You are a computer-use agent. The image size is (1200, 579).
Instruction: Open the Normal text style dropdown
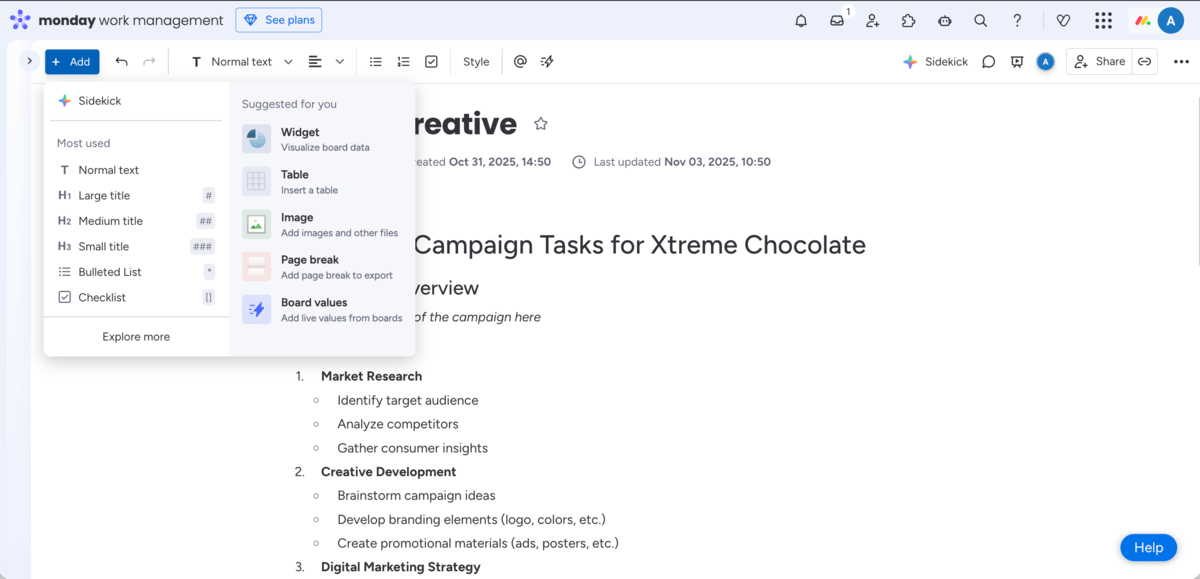(x=240, y=61)
